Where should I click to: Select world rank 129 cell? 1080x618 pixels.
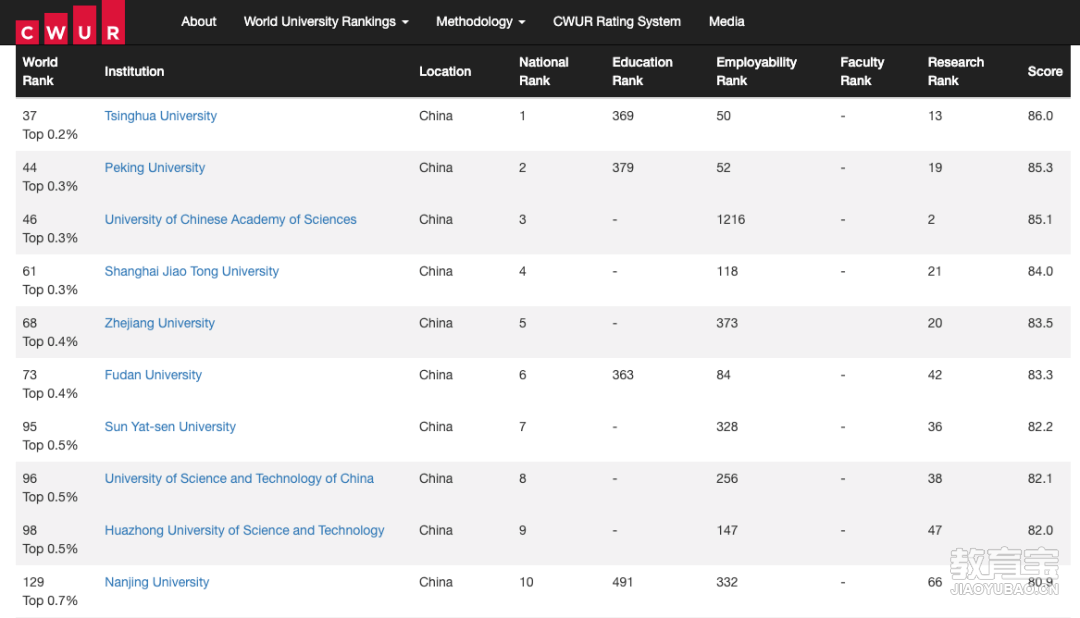pyautogui.click(x=33, y=582)
